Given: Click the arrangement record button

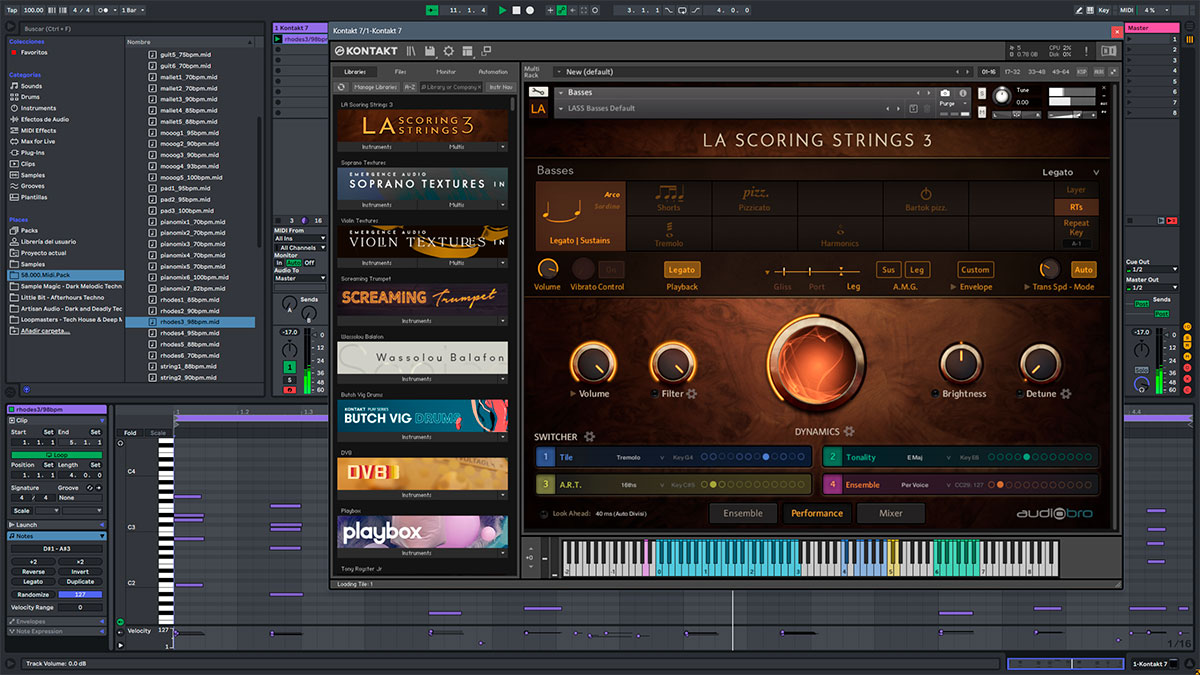Looking at the screenshot, I should click(530, 10).
